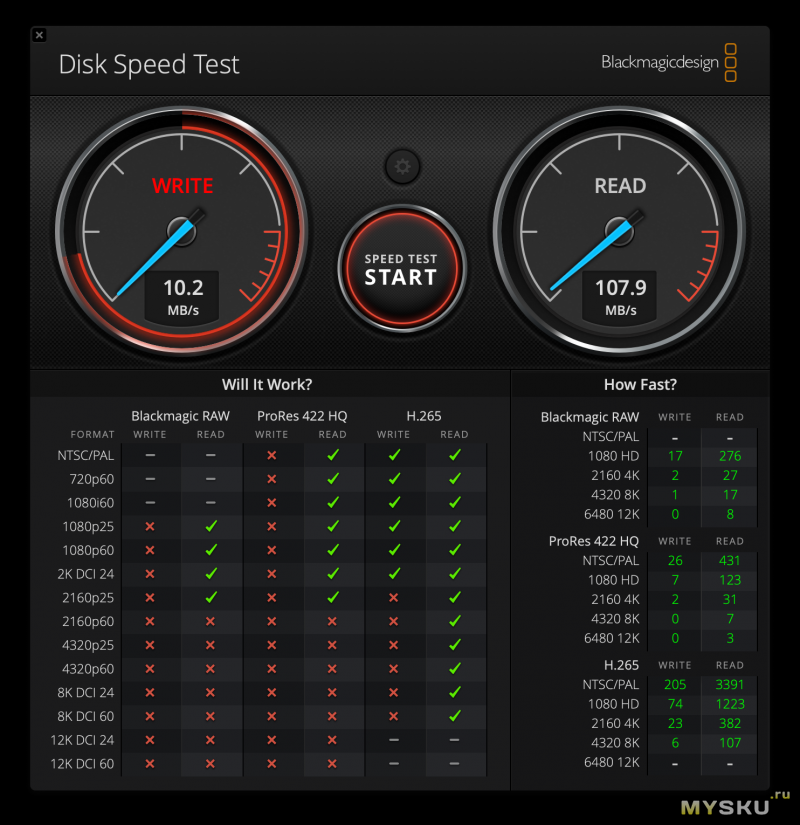Click the 12K DCI 60 row label

coord(82,763)
